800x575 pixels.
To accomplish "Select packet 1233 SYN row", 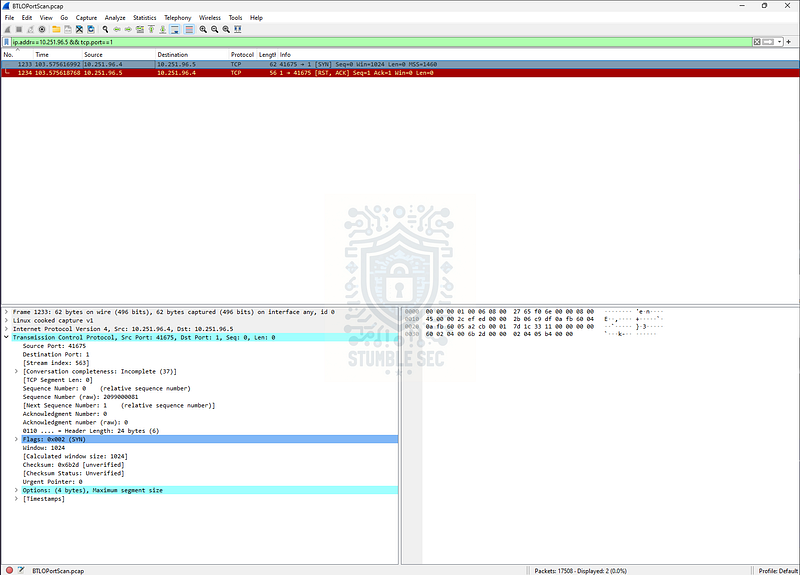I will coord(400,64).
